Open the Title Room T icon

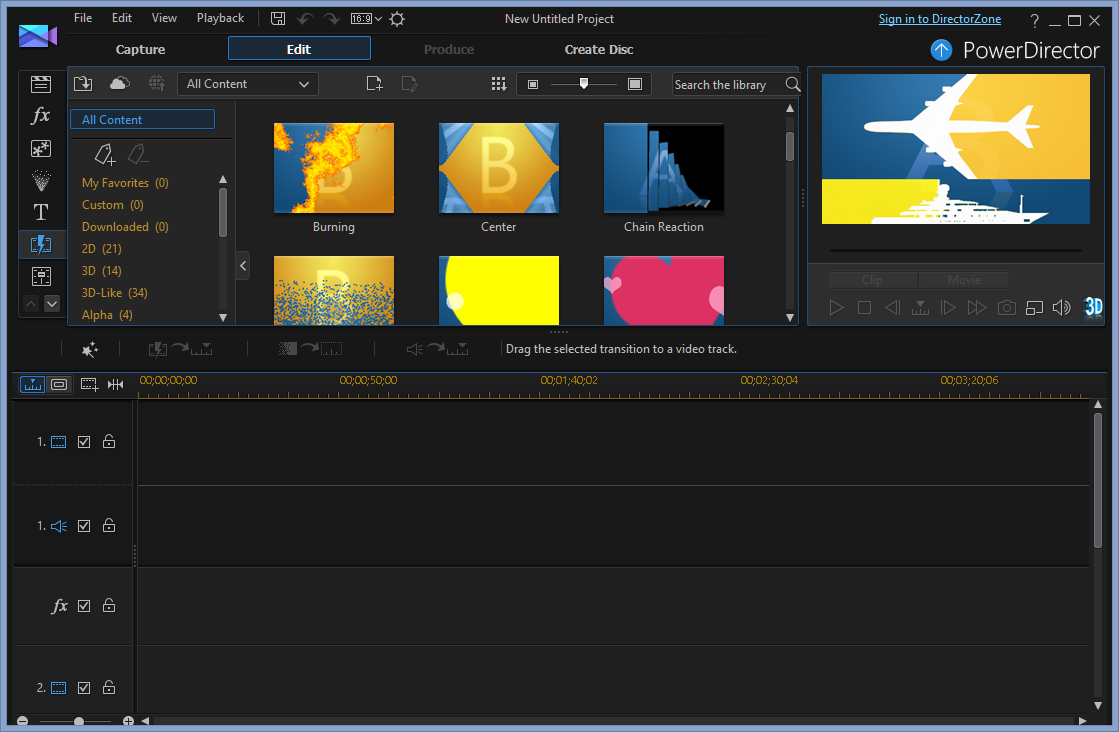click(41, 212)
